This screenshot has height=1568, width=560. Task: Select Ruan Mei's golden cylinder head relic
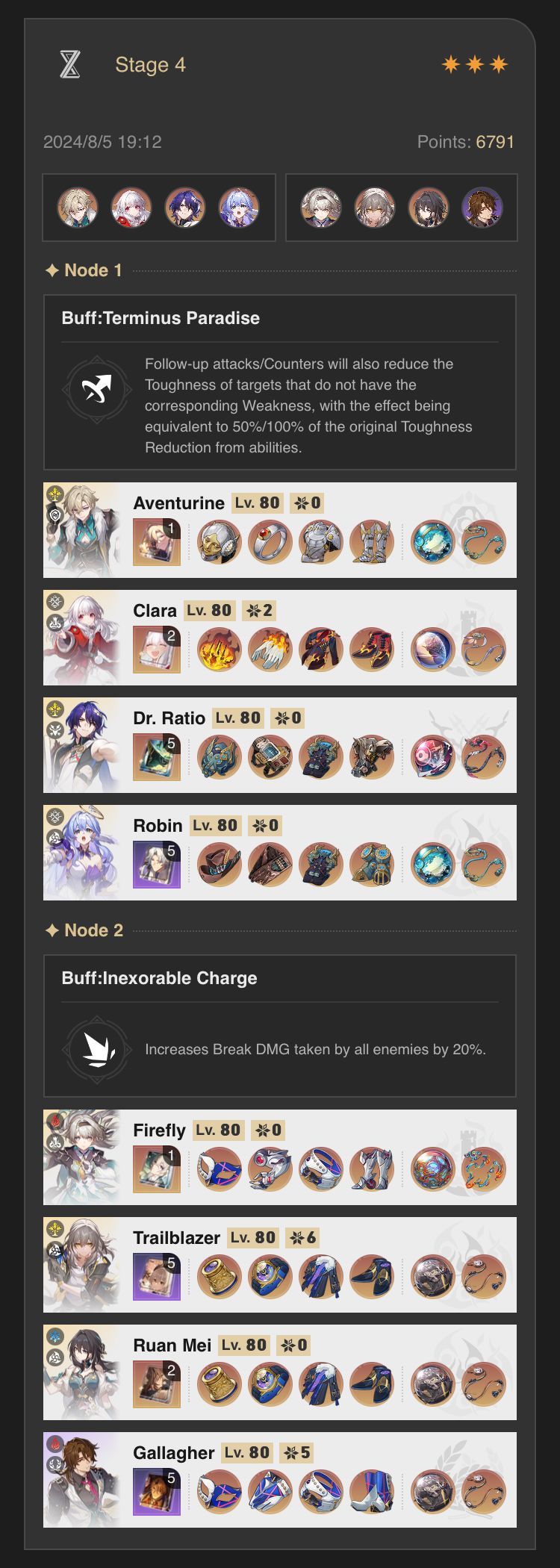[x=219, y=1384]
